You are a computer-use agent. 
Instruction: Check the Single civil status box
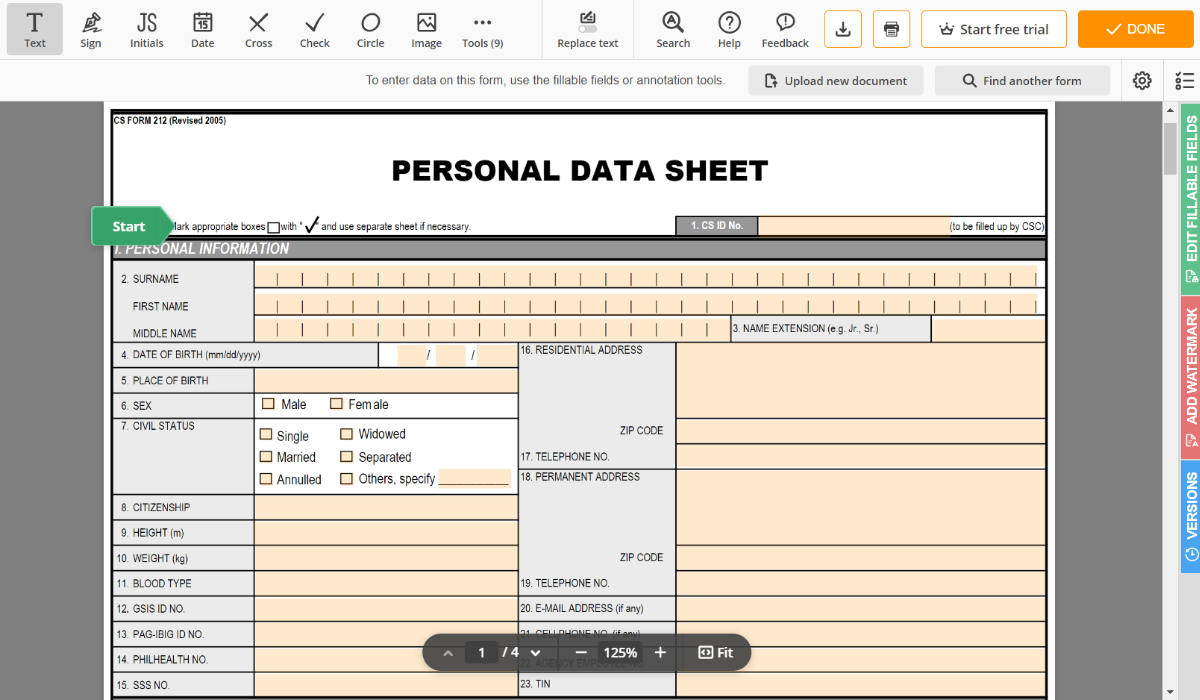(268, 435)
